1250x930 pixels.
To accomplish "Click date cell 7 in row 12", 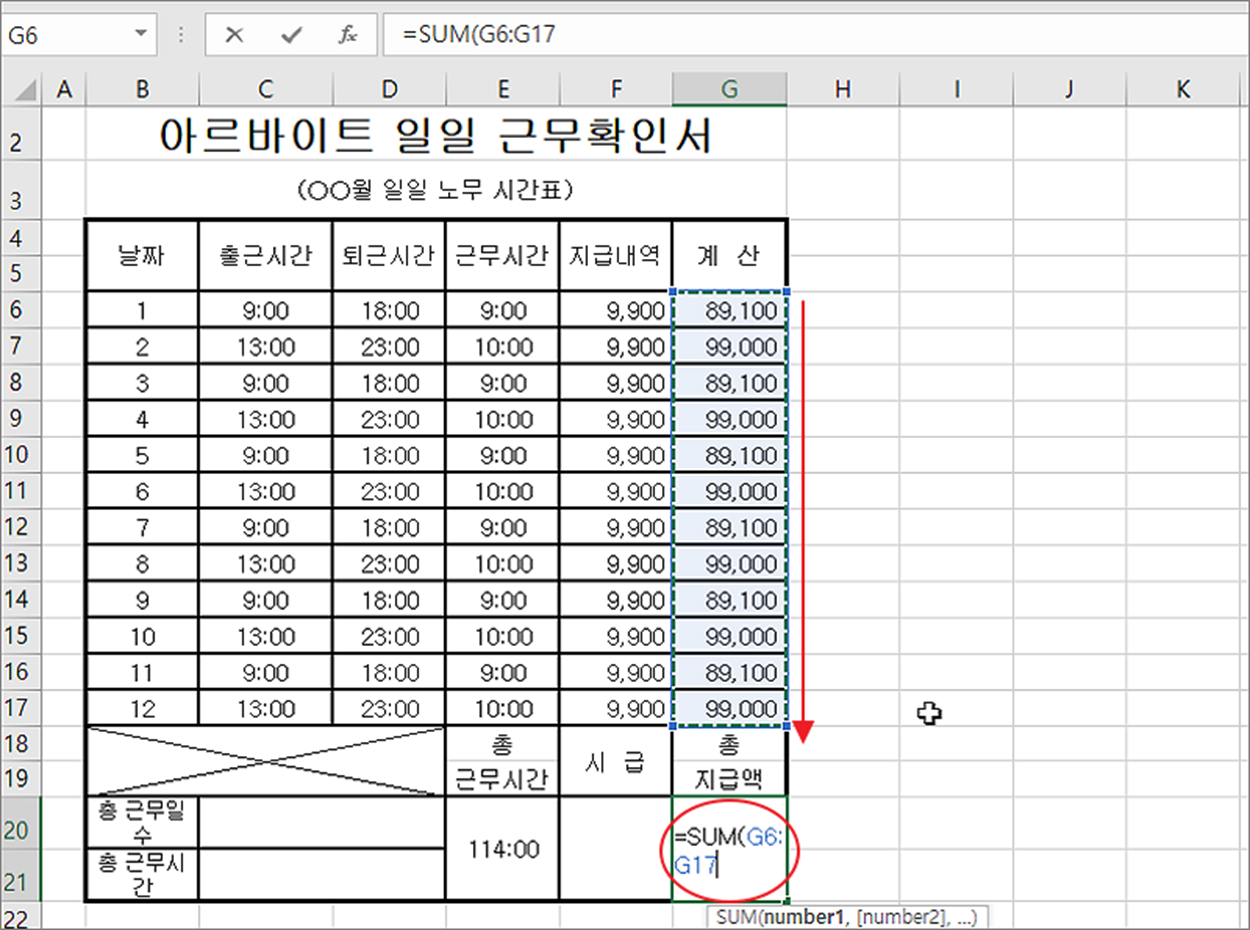I will (x=142, y=527).
